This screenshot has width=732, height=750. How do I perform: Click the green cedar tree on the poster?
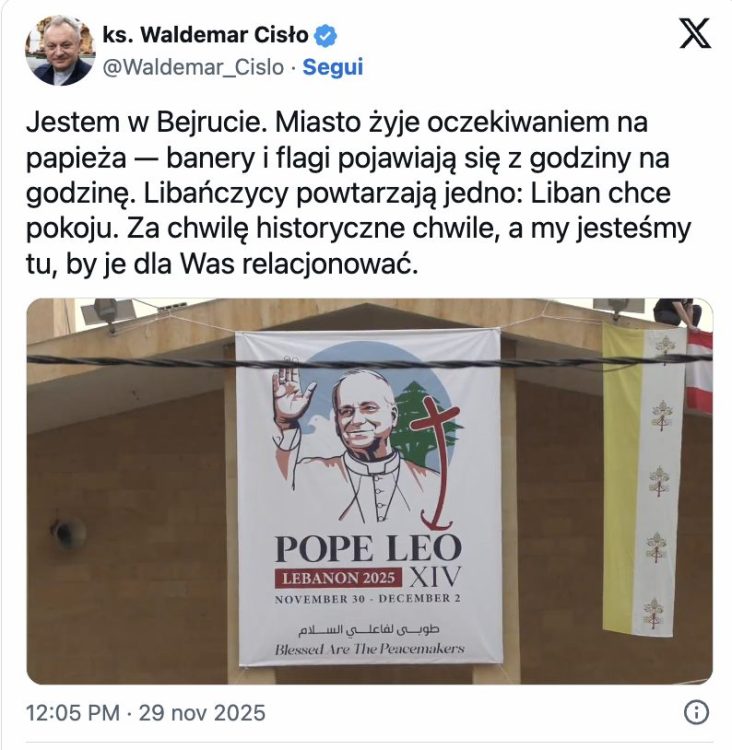coord(421,426)
